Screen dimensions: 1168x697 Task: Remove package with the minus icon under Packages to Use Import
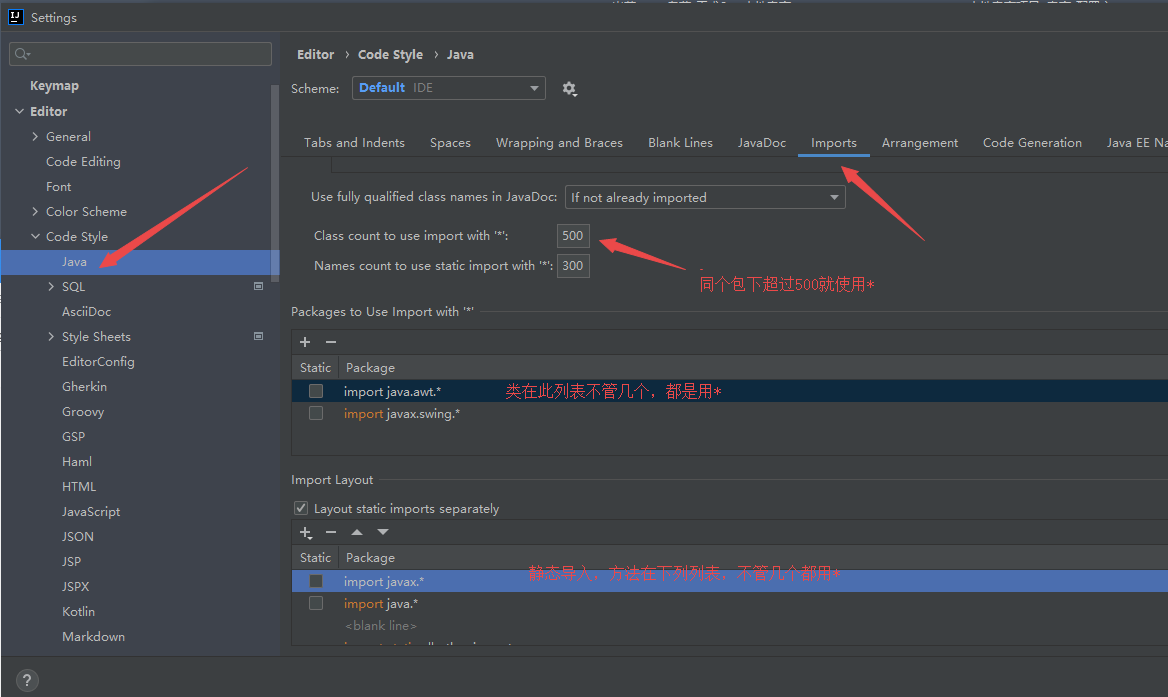point(331,342)
